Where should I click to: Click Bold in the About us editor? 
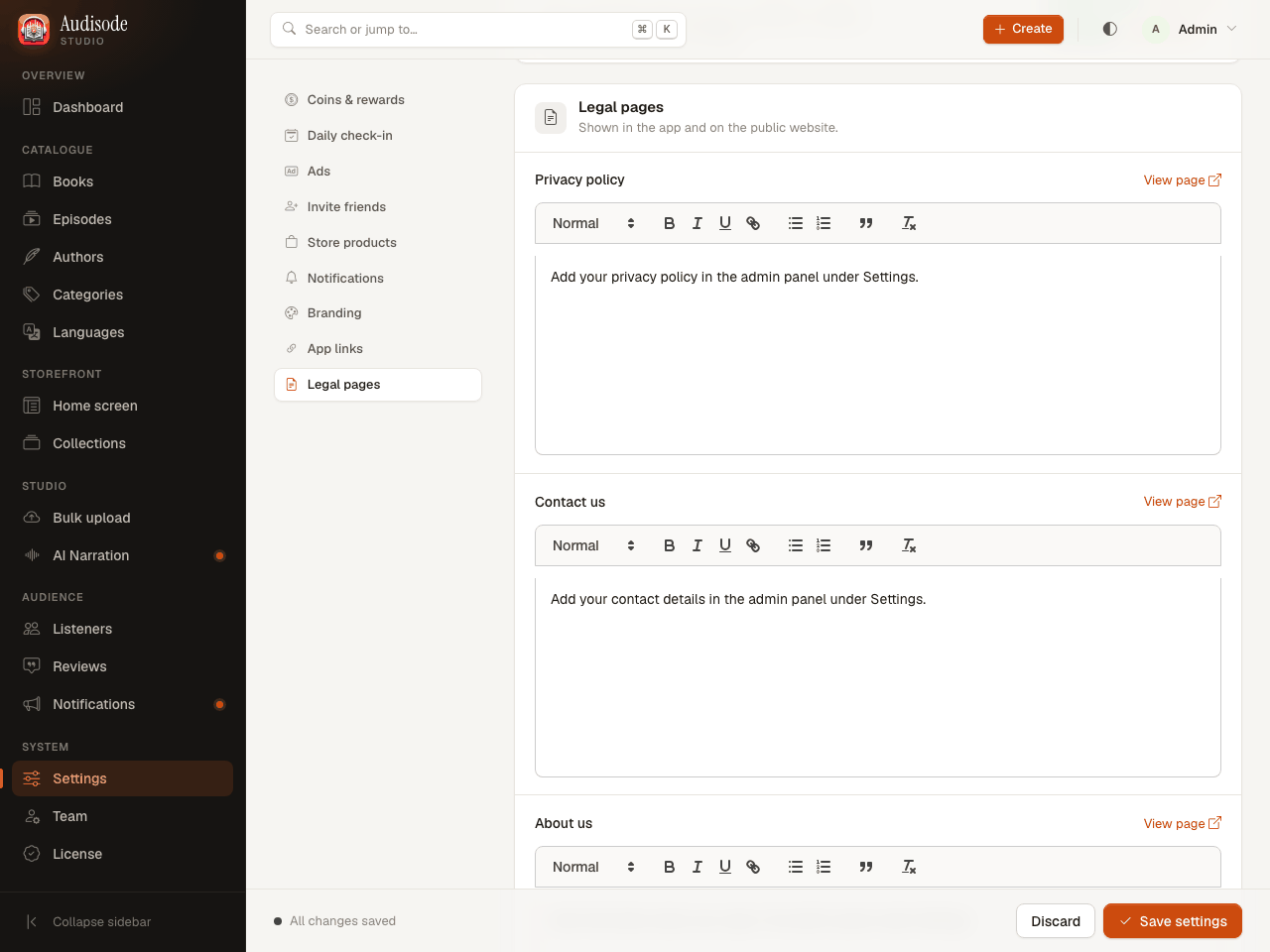(x=670, y=867)
